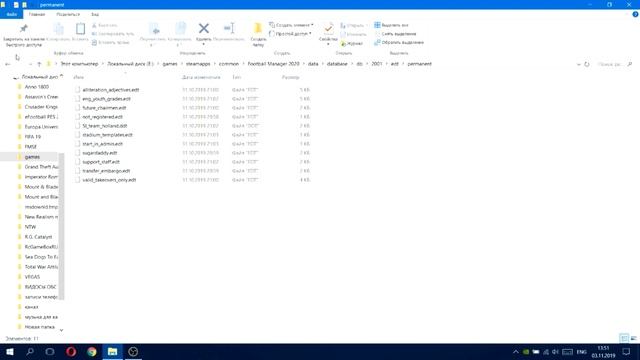Screen dimensions: 640x360
Task: Select file transfer_embargo.edt
Action: [106, 171]
